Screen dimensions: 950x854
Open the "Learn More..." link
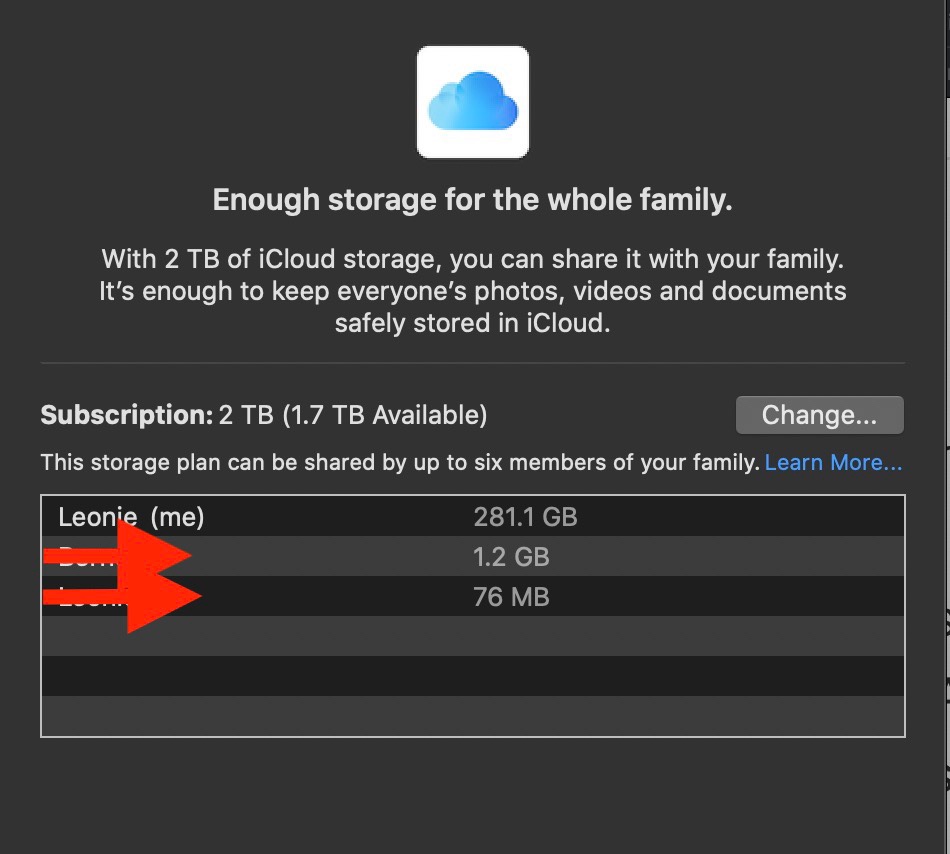pos(833,463)
